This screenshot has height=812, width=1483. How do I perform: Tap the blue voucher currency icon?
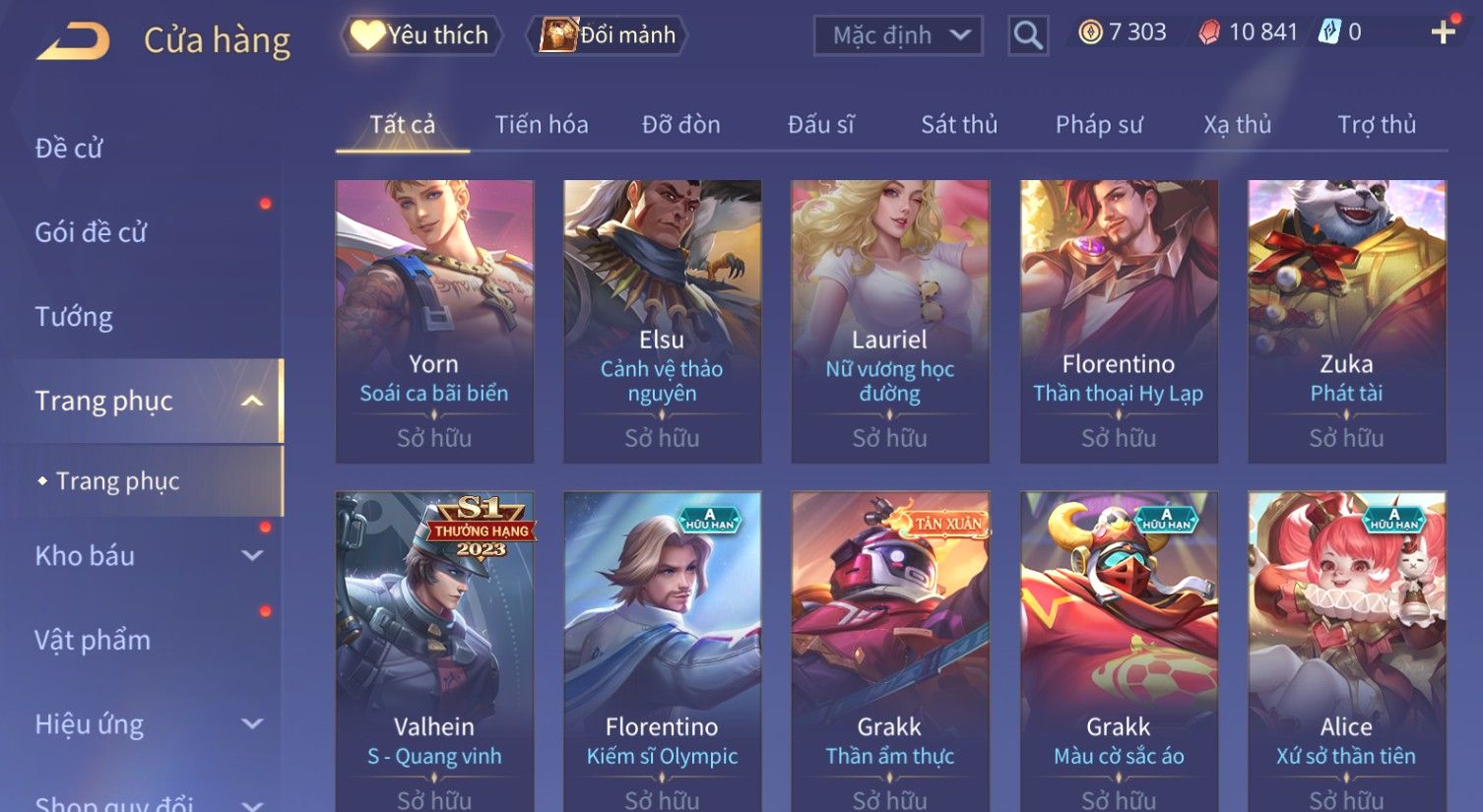click(1329, 32)
